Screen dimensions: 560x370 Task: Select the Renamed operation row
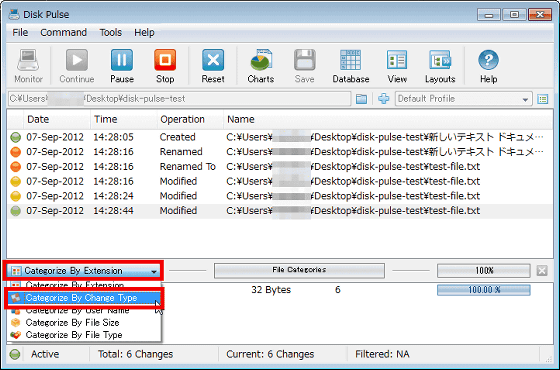coord(280,152)
